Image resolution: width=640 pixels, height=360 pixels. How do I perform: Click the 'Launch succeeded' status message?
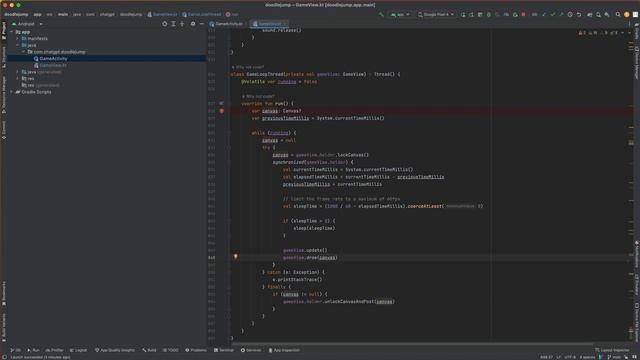[40, 357]
